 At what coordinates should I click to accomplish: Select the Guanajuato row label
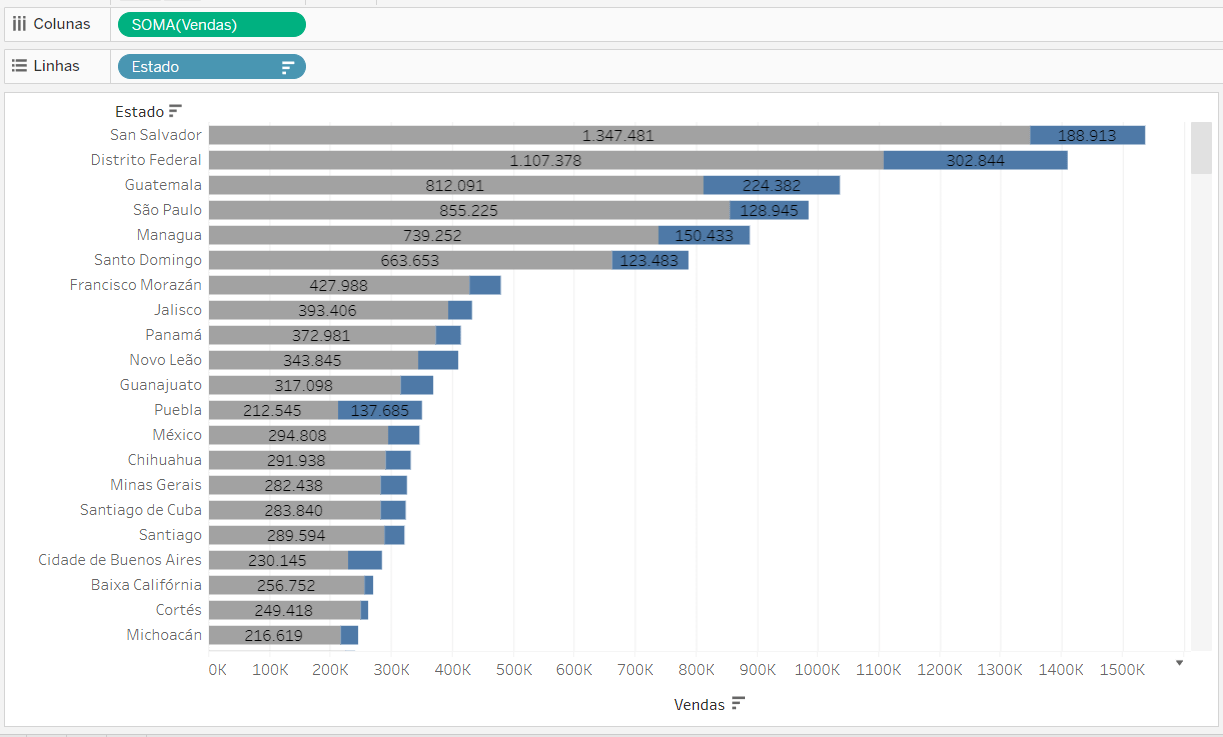[x=161, y=385]
